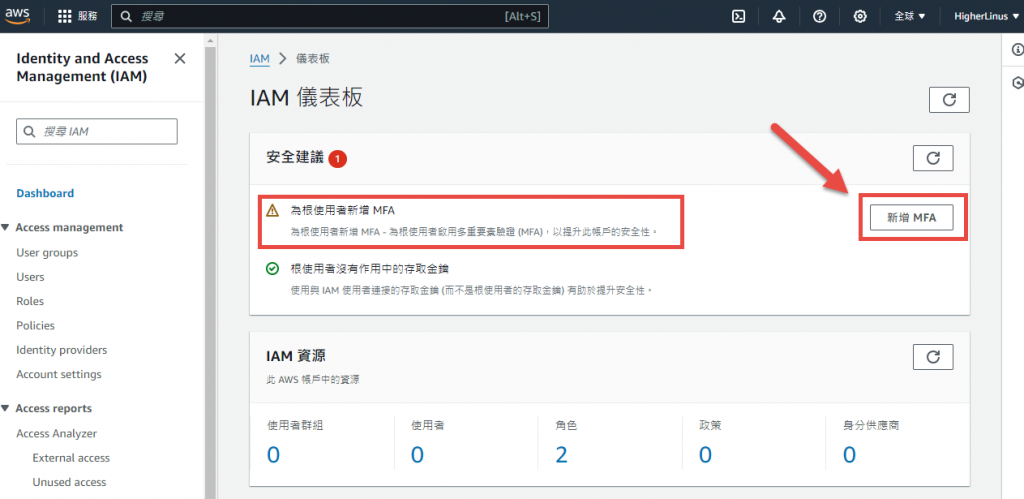Open the 全球 region dropdown
The height and width of the screenshot is (499, 1024).
(910, 16)
